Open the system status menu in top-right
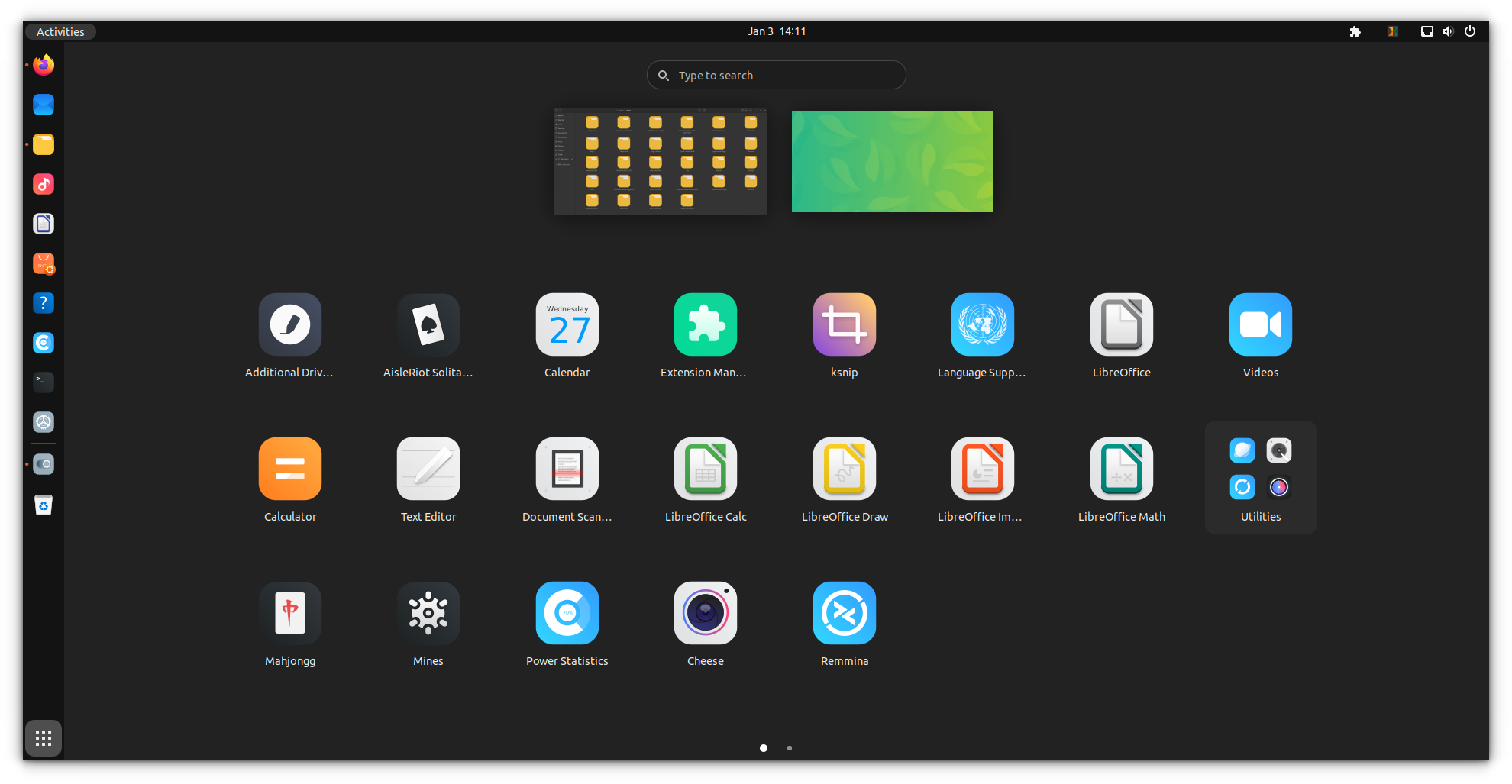The image size is (1512, 784). 1448,31
